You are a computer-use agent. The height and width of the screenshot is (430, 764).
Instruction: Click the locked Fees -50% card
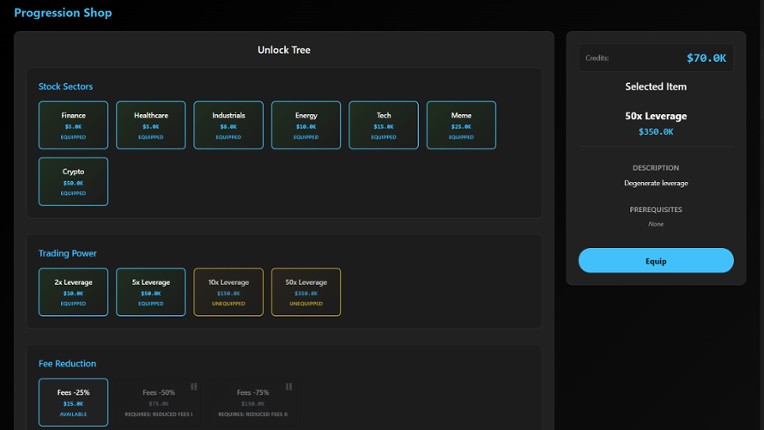(158, 402)
